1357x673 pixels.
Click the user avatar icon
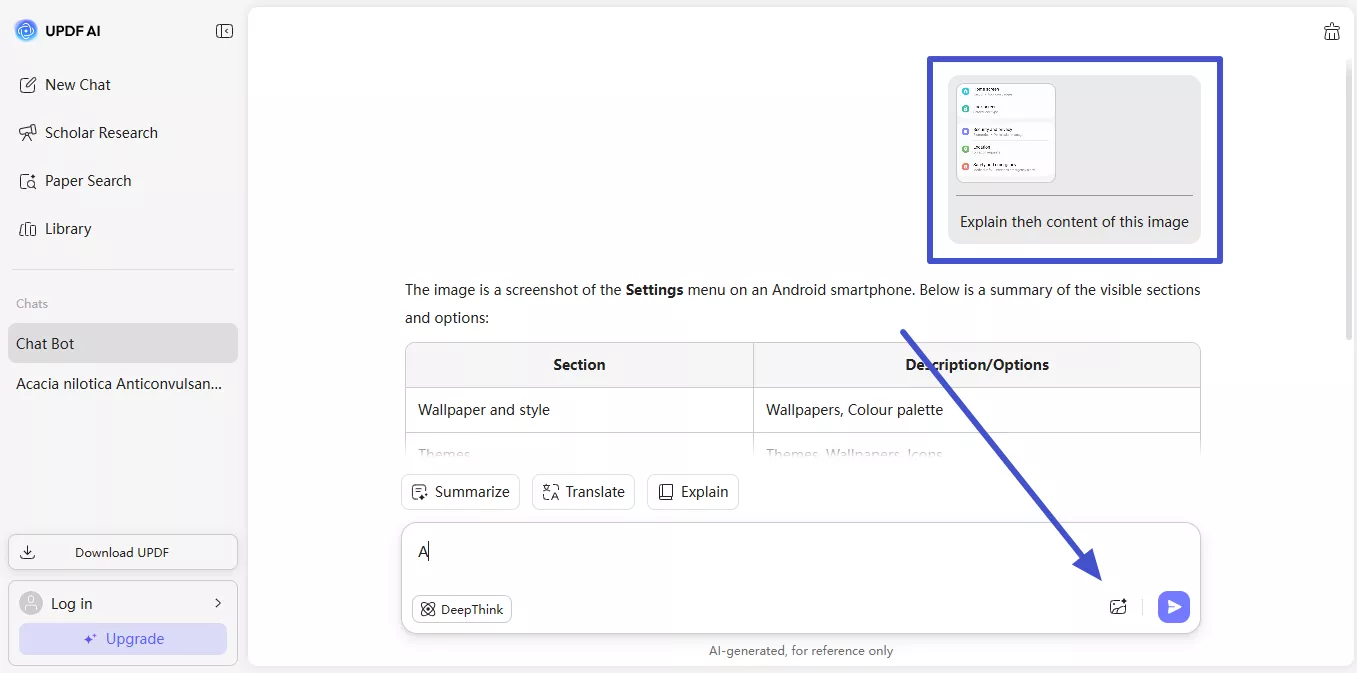(32, 603)
